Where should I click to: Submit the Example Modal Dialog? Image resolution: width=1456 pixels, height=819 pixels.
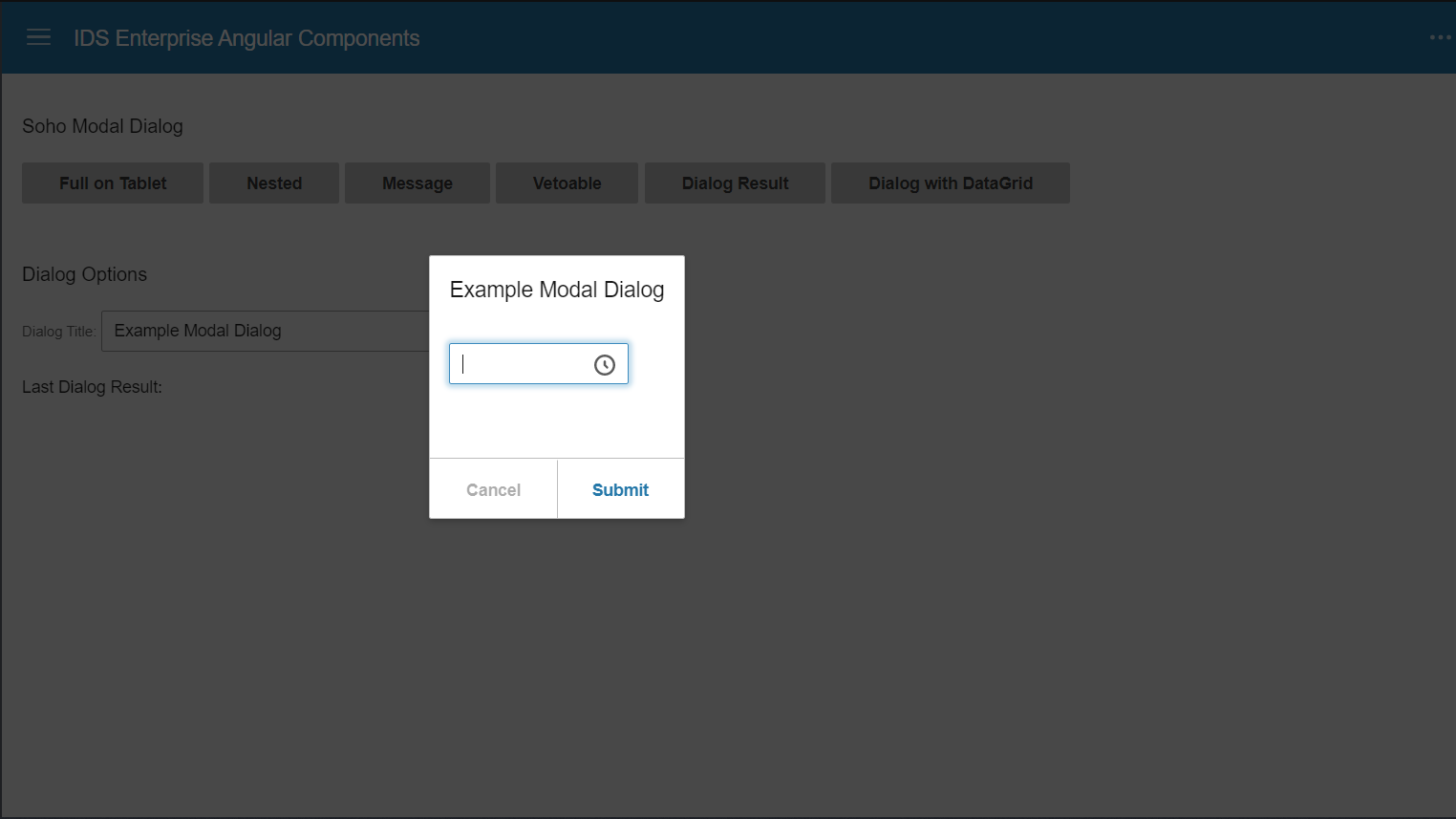coord(621,489)
